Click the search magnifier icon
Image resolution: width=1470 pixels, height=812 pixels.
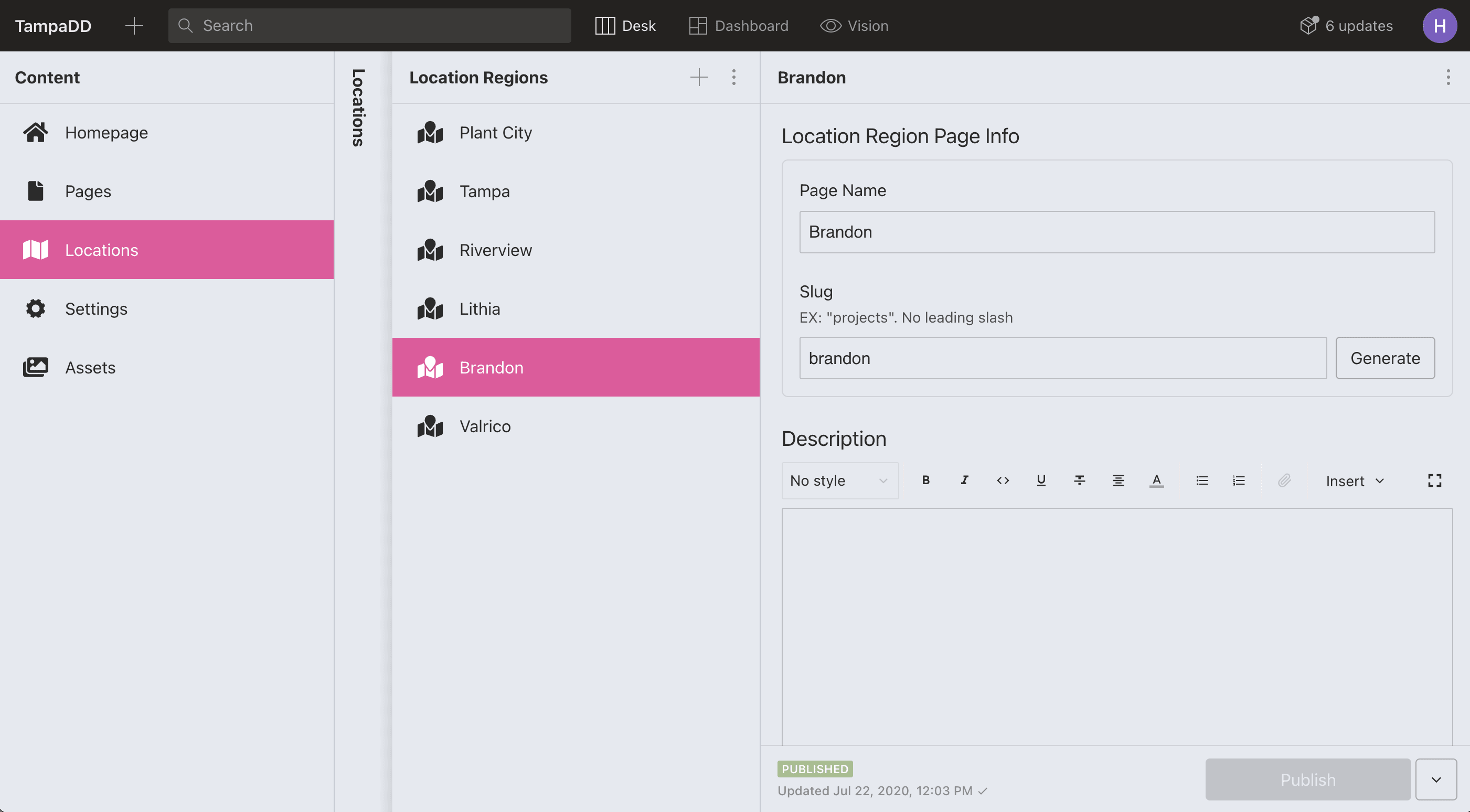click(185, 25)
